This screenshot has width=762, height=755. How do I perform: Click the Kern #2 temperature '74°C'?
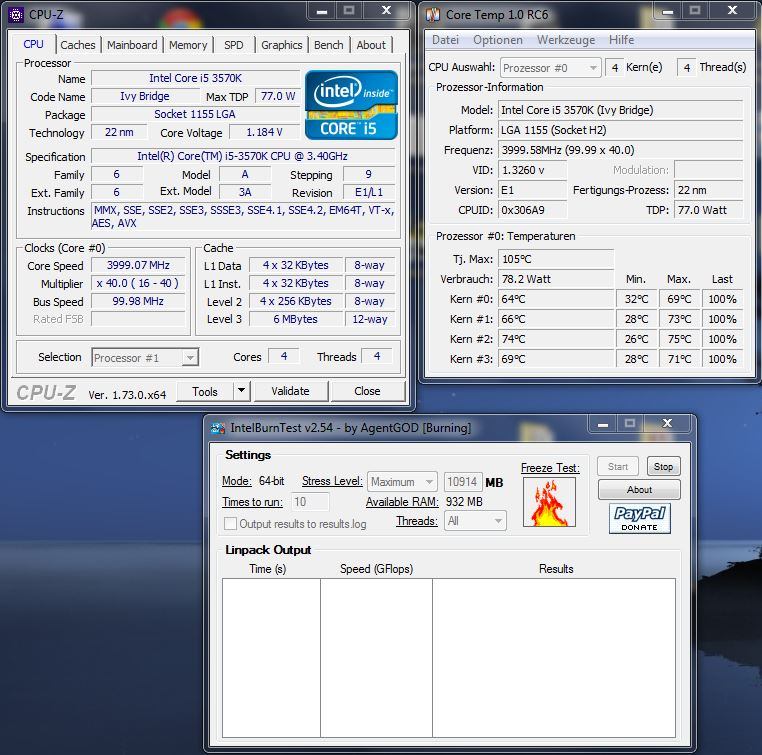point(555,339)
